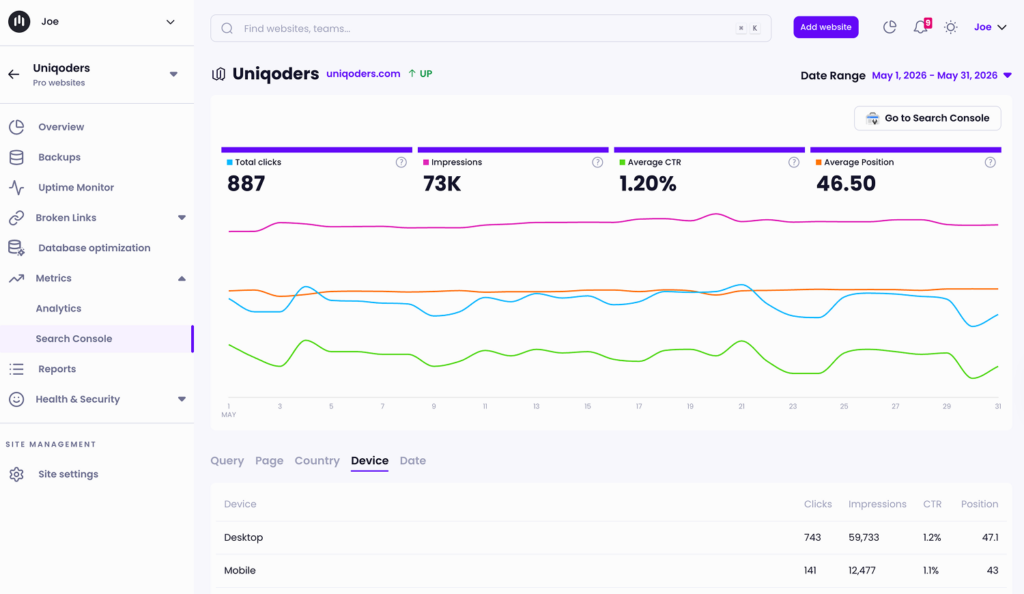Click the green Average CTR color swatch

click(622, 163)
